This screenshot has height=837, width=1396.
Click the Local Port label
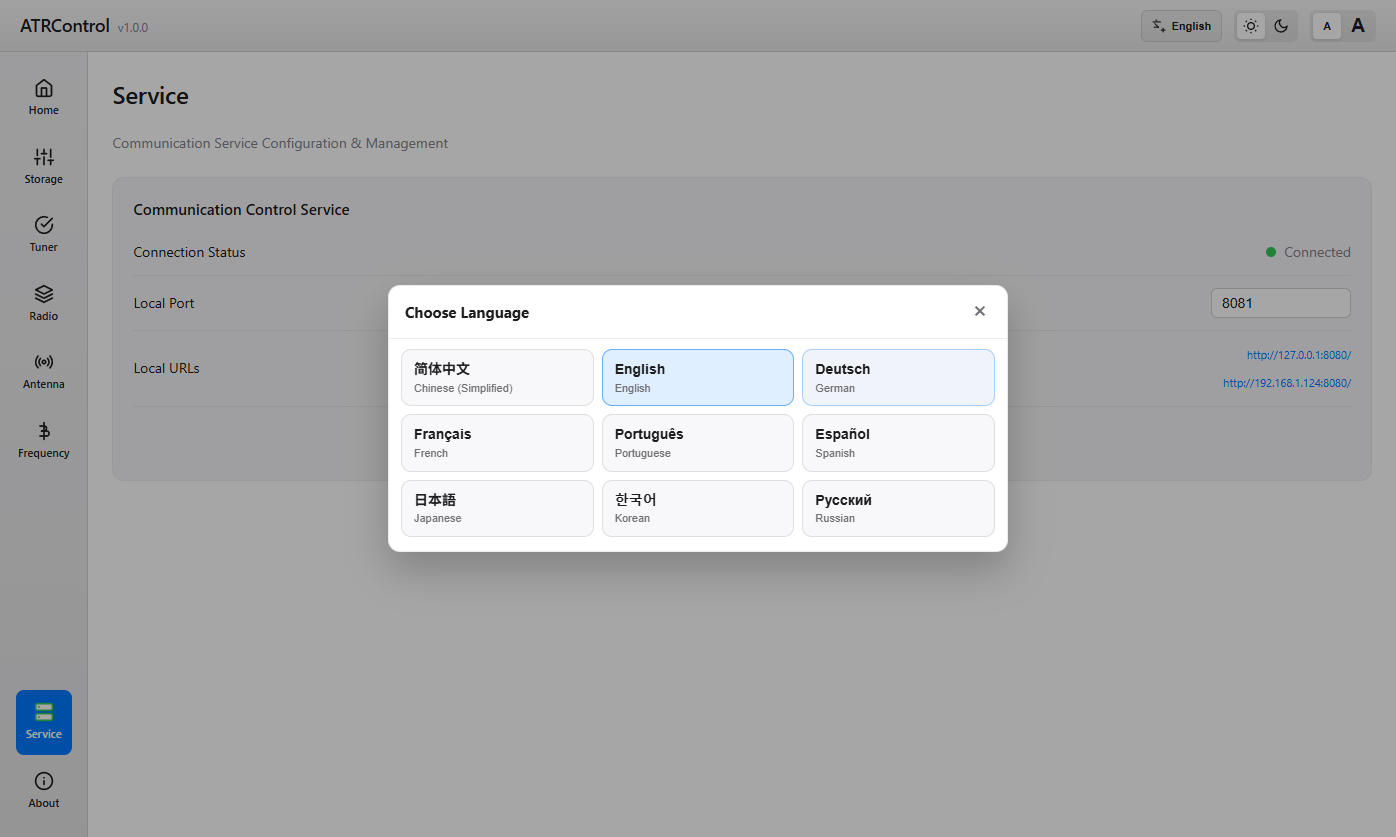(164, 303)
